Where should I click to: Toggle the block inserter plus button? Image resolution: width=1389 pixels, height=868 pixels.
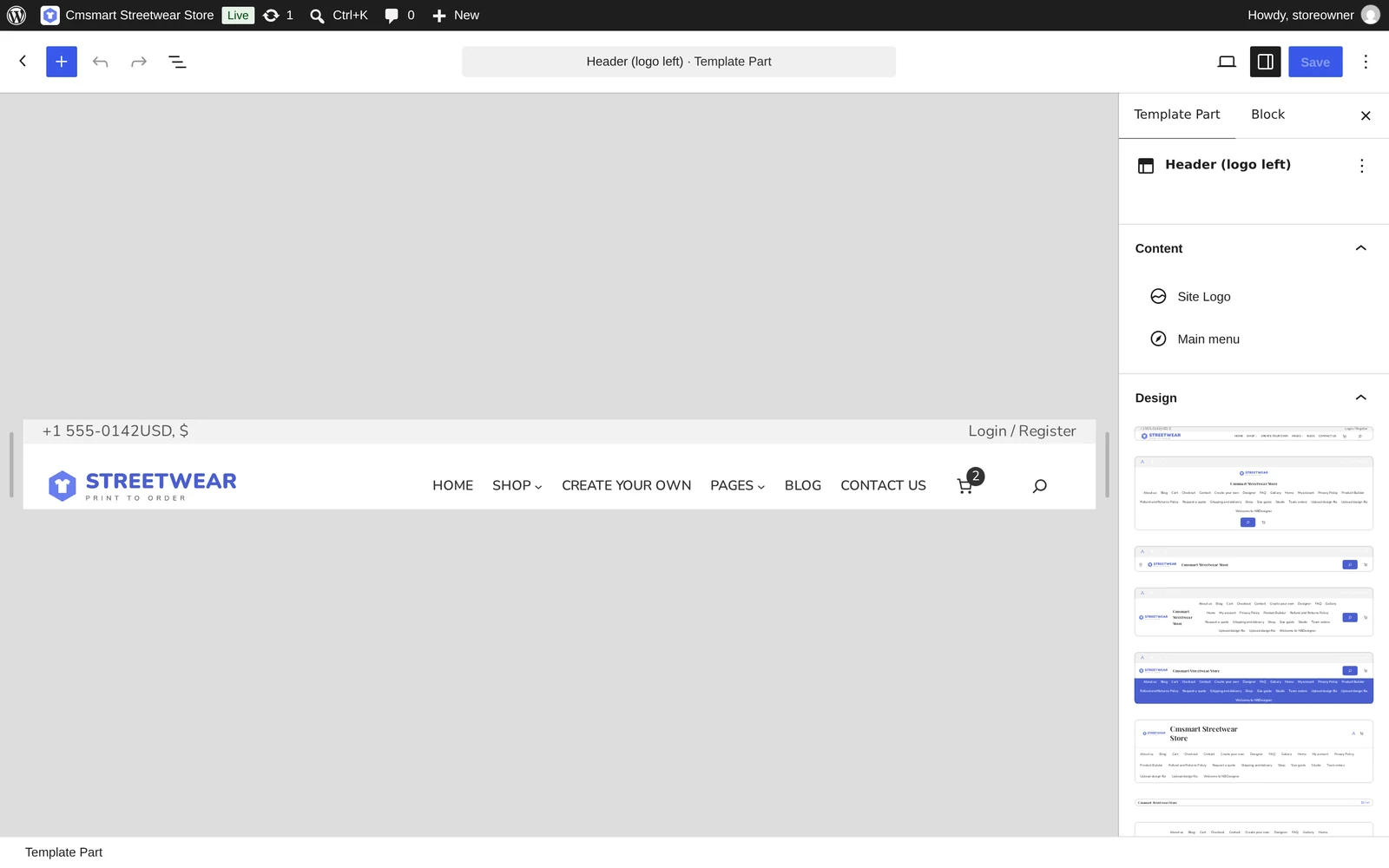point(62,62)
